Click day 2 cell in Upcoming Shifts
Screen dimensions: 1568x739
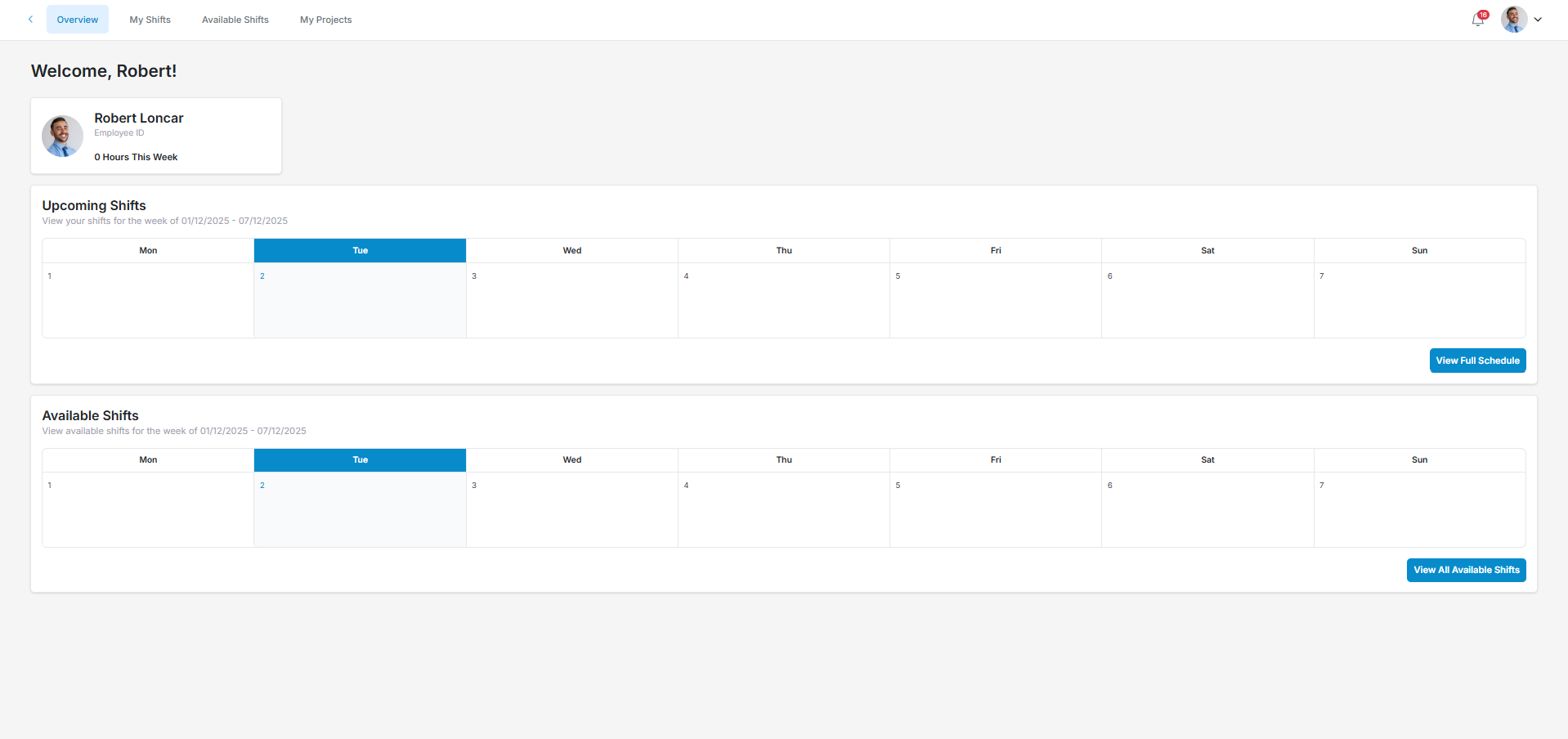[x=360, y=300]
